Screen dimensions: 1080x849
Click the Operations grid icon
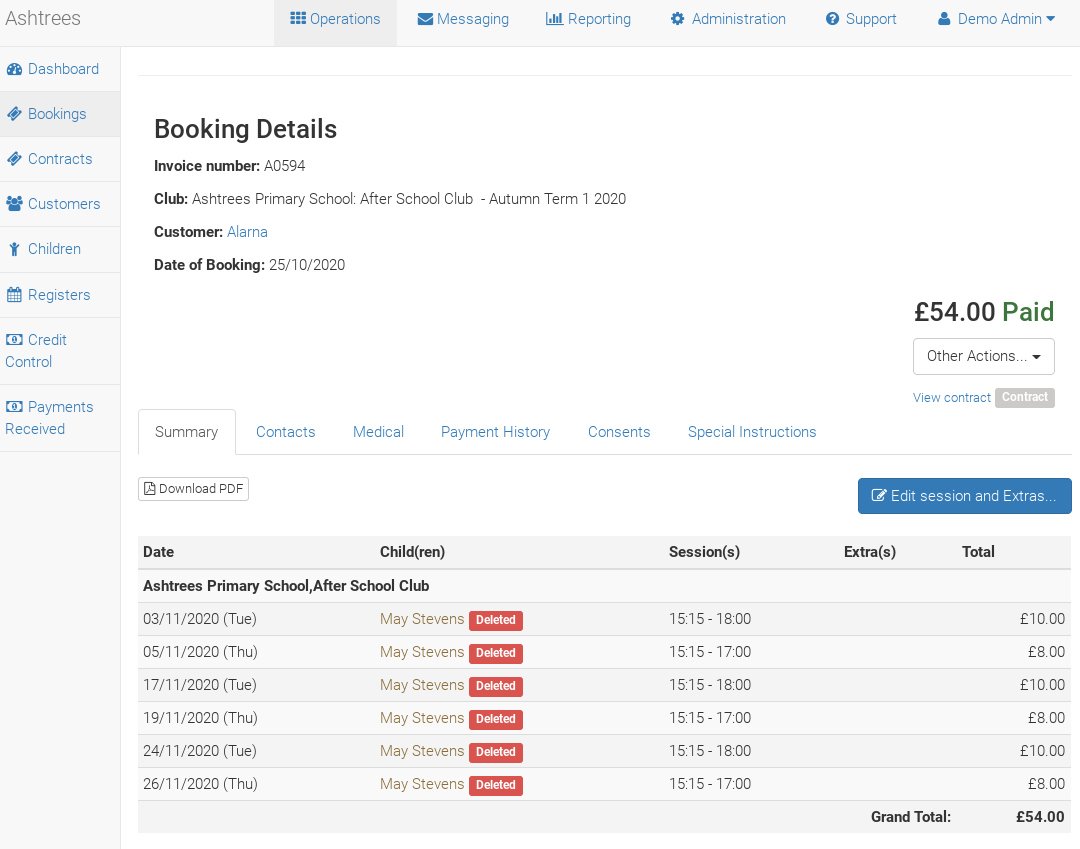(x=298, y=18)
